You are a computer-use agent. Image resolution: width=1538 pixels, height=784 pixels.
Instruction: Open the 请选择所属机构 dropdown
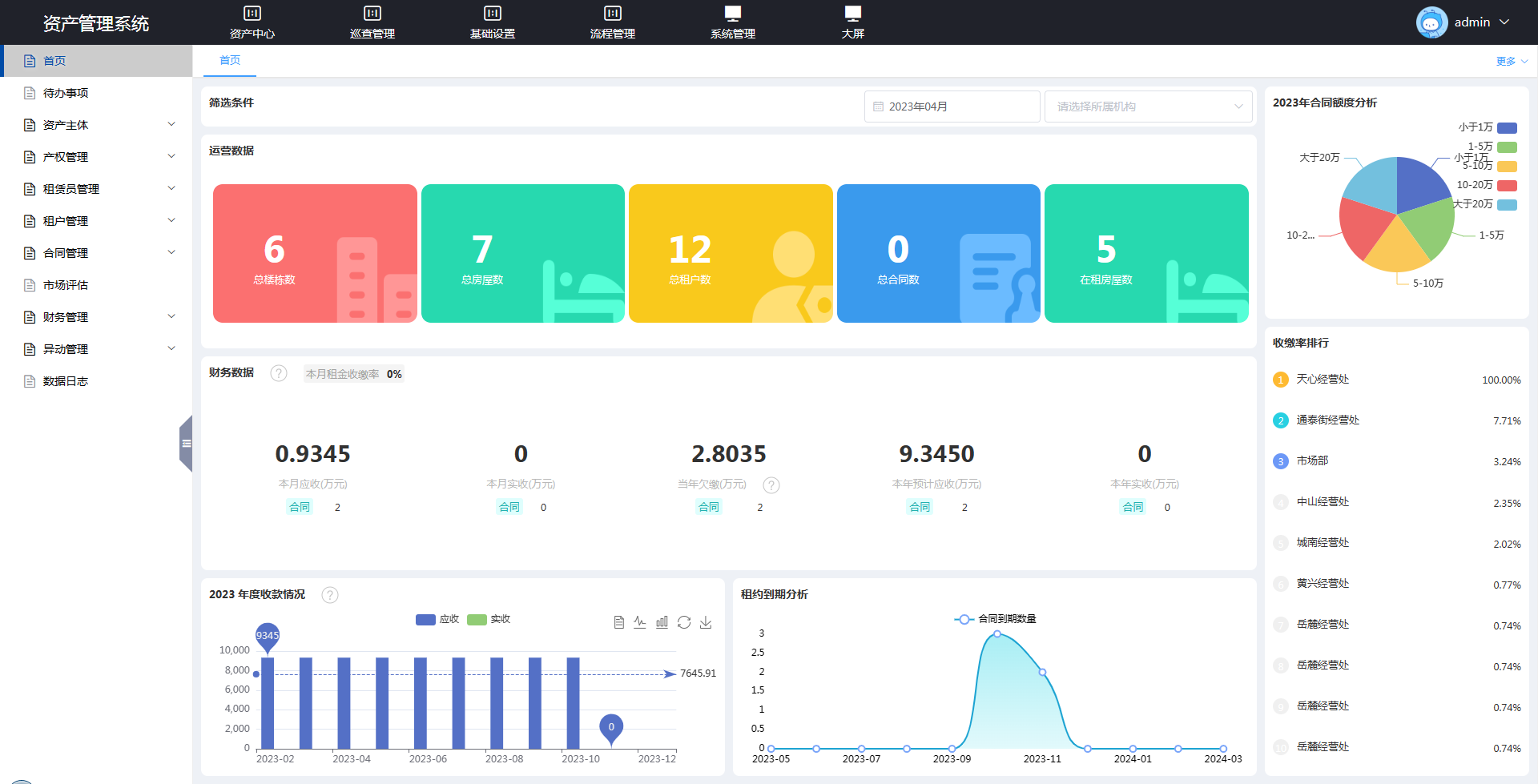(1149, 107)
